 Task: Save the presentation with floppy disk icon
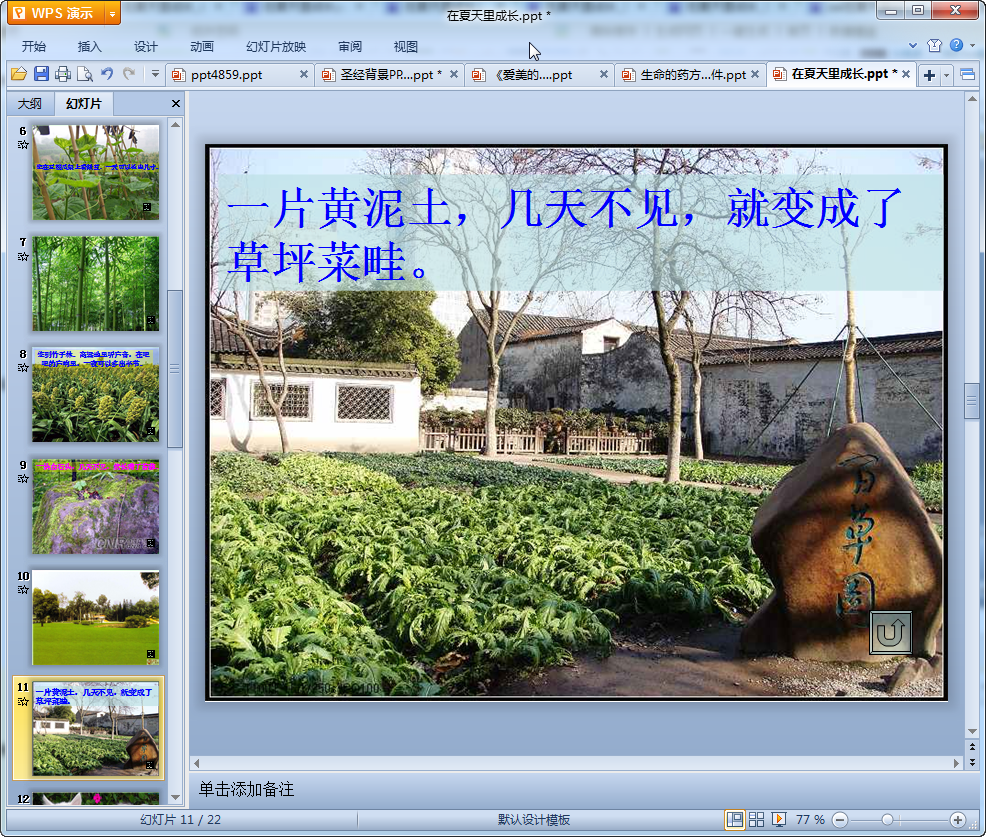tap(42, 74)
